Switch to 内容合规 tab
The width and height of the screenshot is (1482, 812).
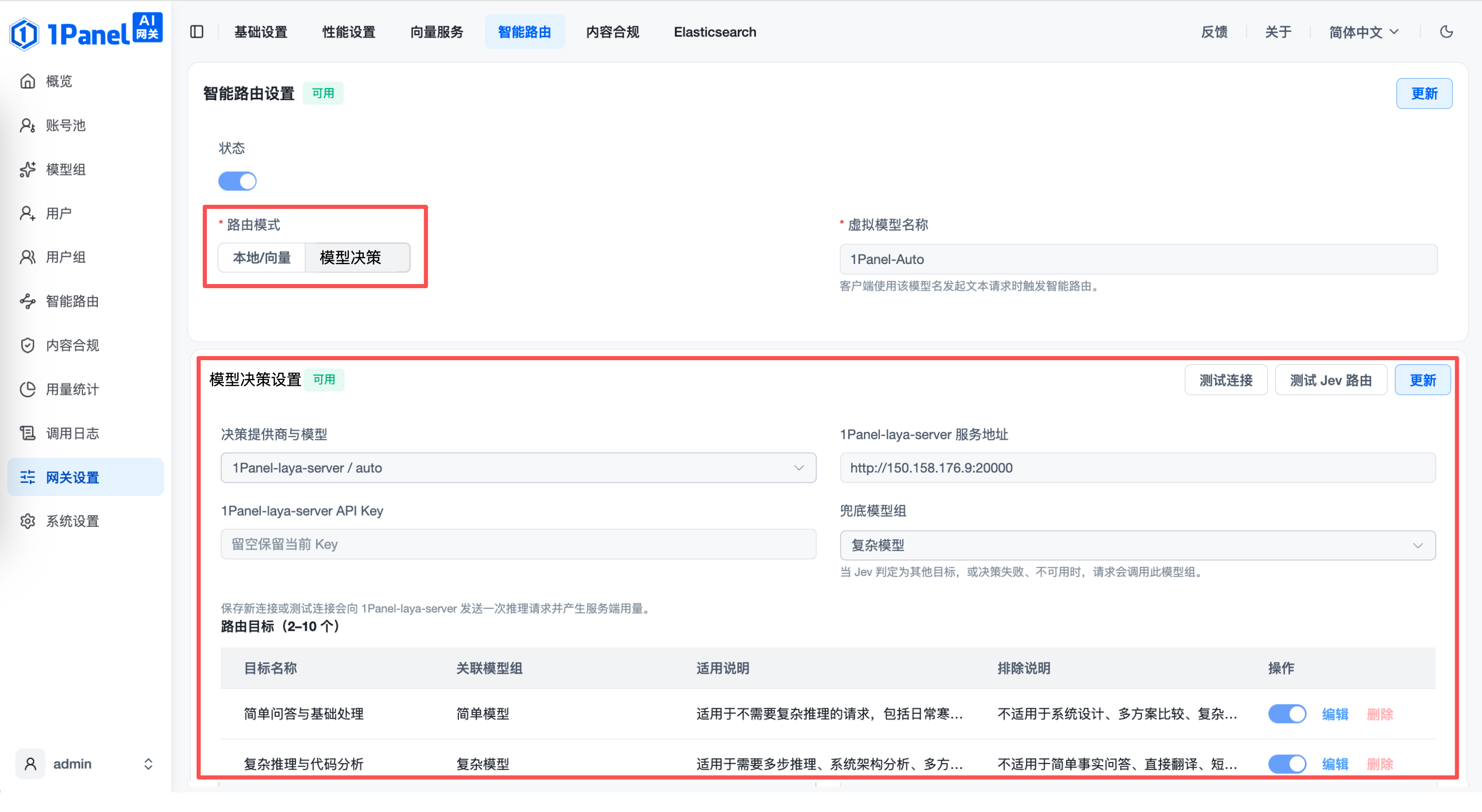click(612, 32)
